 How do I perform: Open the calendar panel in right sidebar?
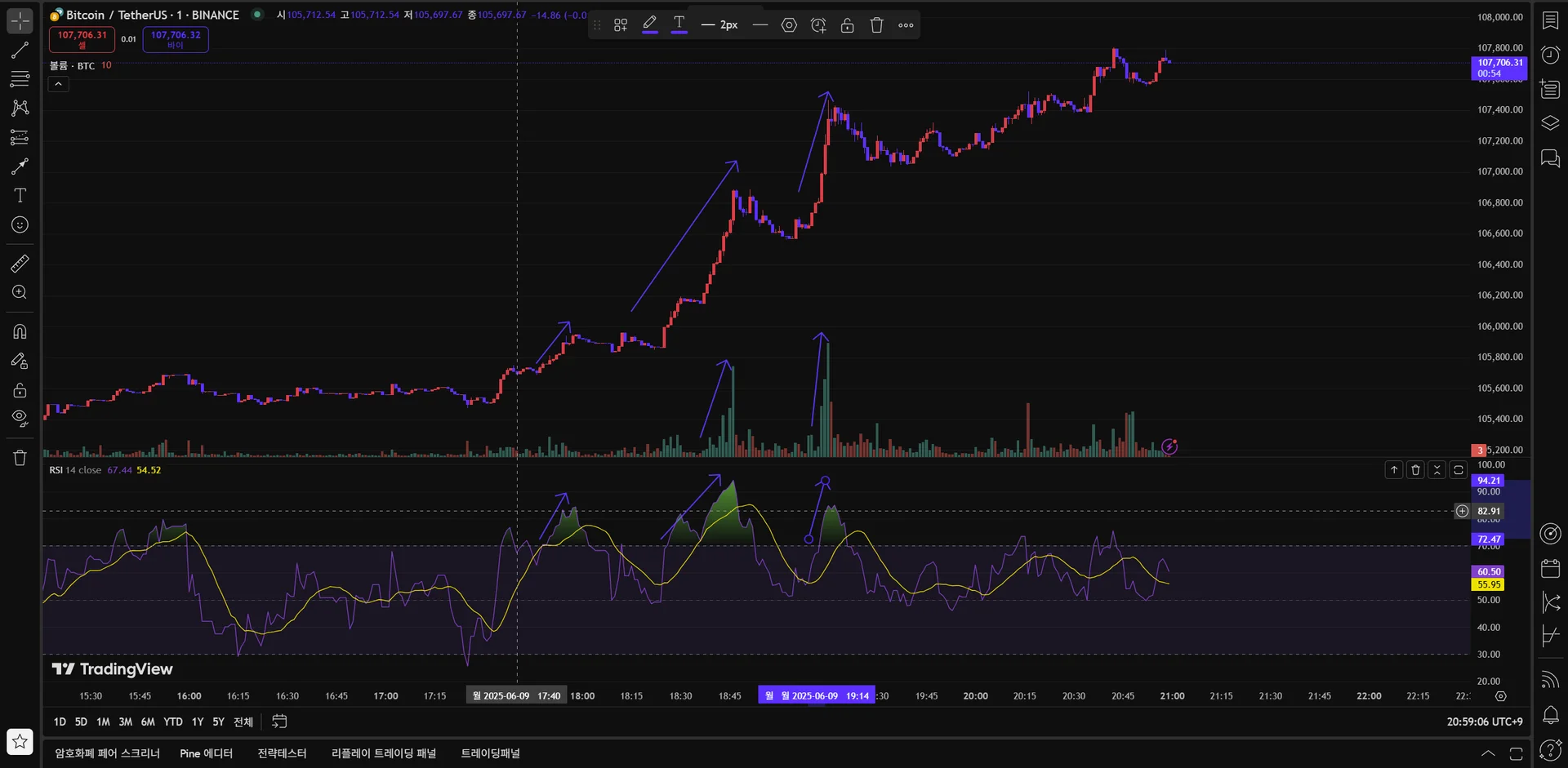pos(1549,568)
